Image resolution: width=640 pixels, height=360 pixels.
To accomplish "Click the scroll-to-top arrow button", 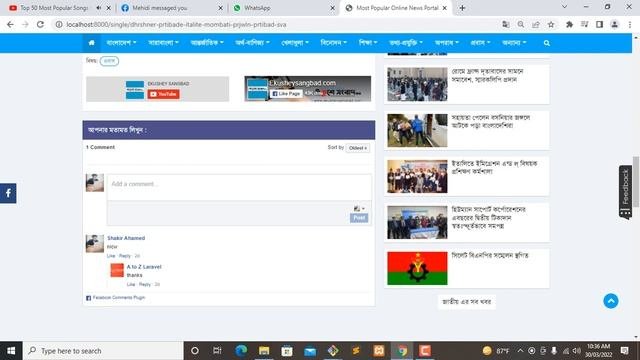I will (x=611, y=301).
